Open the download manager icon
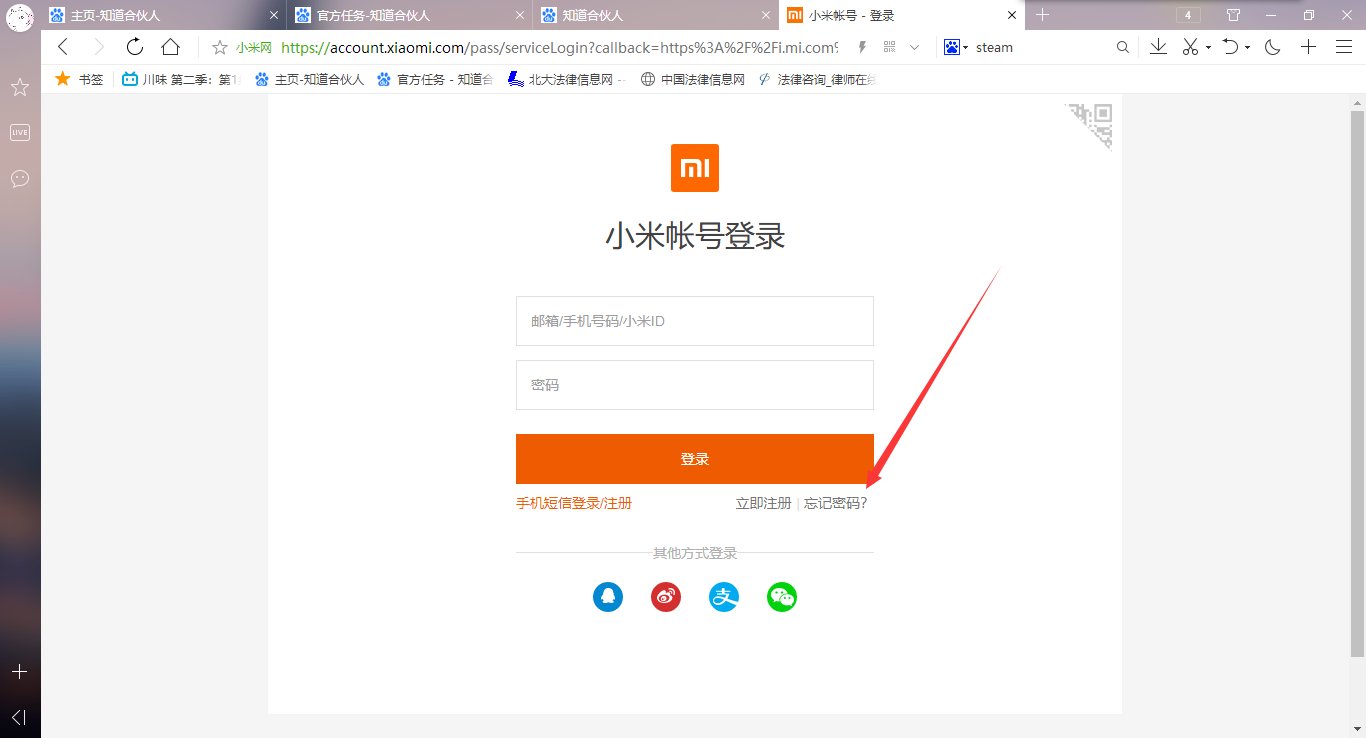 tap(1160, 47)
